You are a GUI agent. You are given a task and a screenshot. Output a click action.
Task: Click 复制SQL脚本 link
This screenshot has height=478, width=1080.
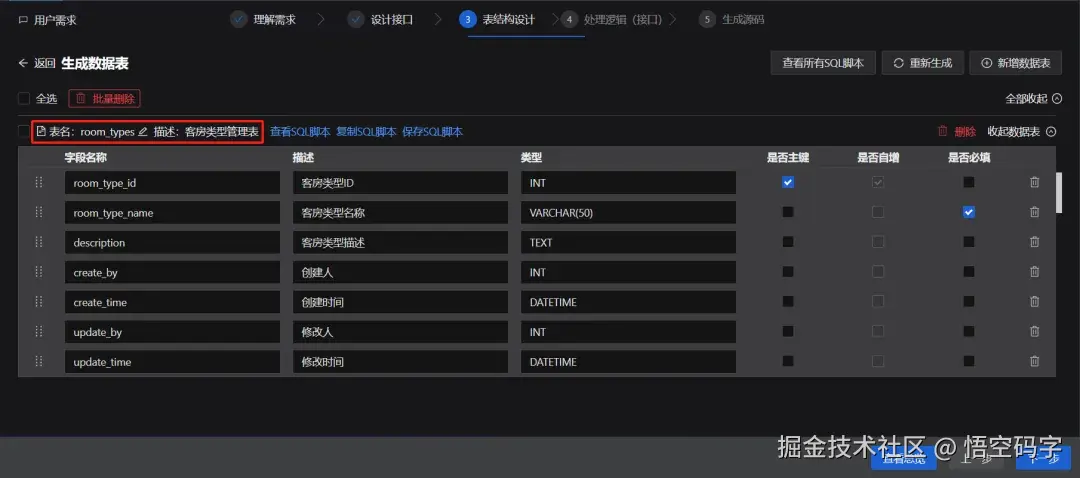(366, 132)
